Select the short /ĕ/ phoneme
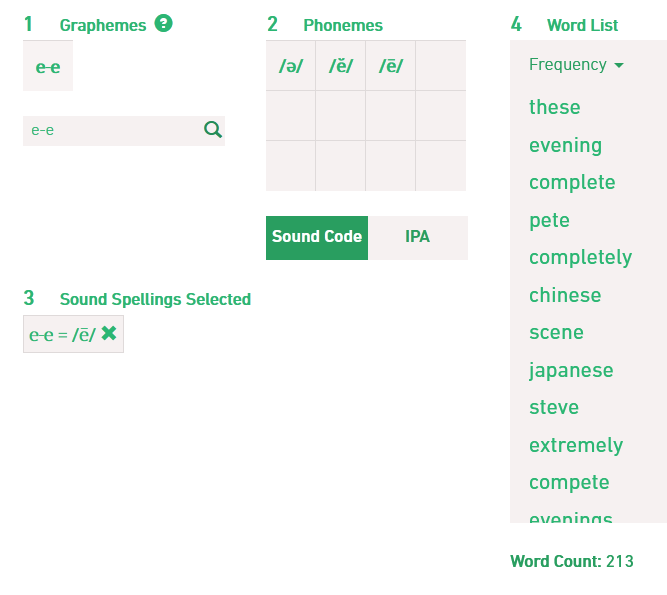 coord(341,66)
